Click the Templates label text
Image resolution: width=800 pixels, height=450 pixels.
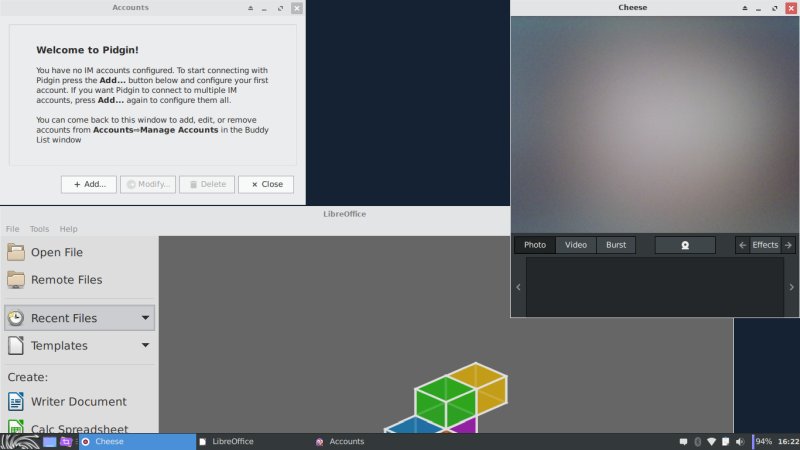pyautogui.click(x=59, y=345)
